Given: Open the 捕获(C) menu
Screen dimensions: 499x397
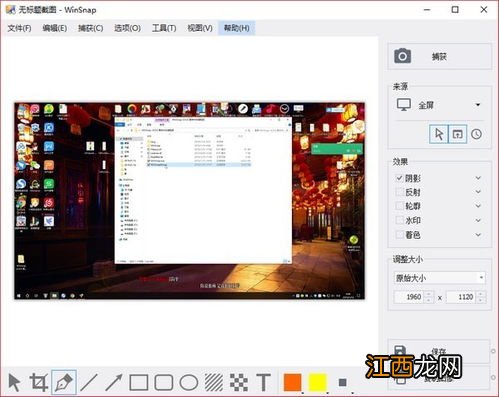Looking at the screenshot, I should pos(90,28).
